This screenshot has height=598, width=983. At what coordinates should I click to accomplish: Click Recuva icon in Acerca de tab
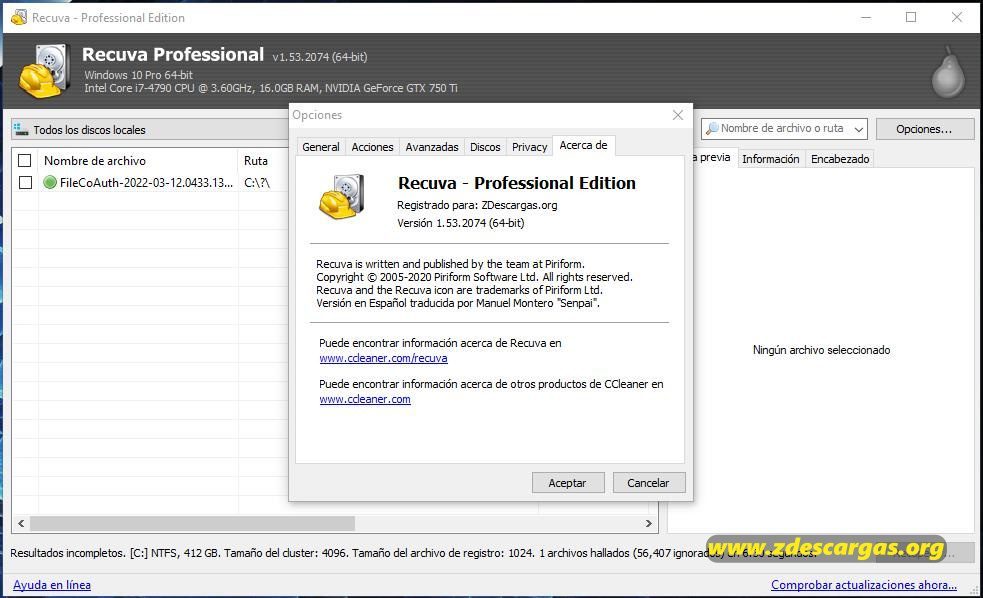[342, 196]
